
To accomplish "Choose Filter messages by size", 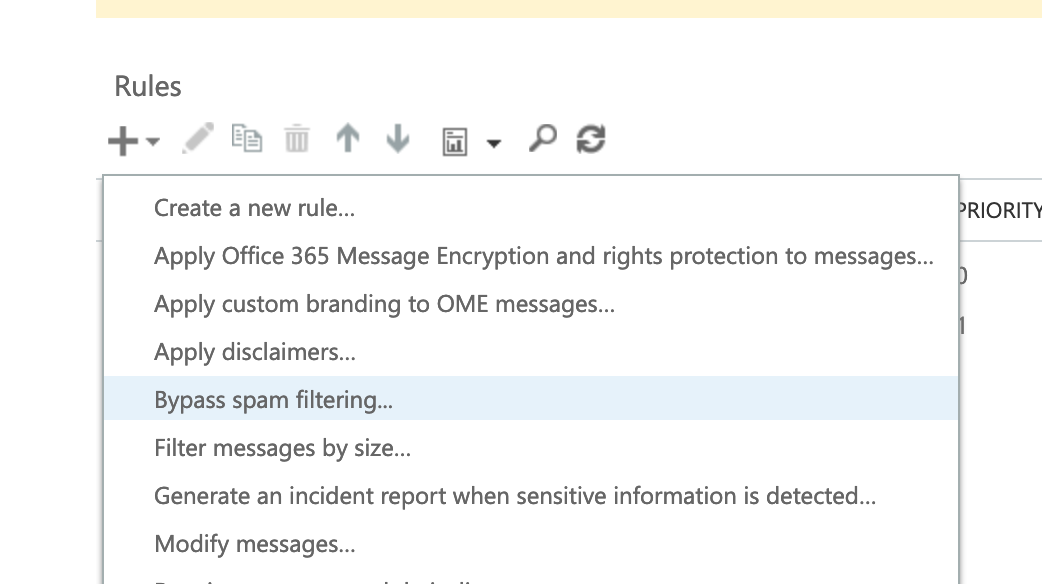I will click(282, 447).
